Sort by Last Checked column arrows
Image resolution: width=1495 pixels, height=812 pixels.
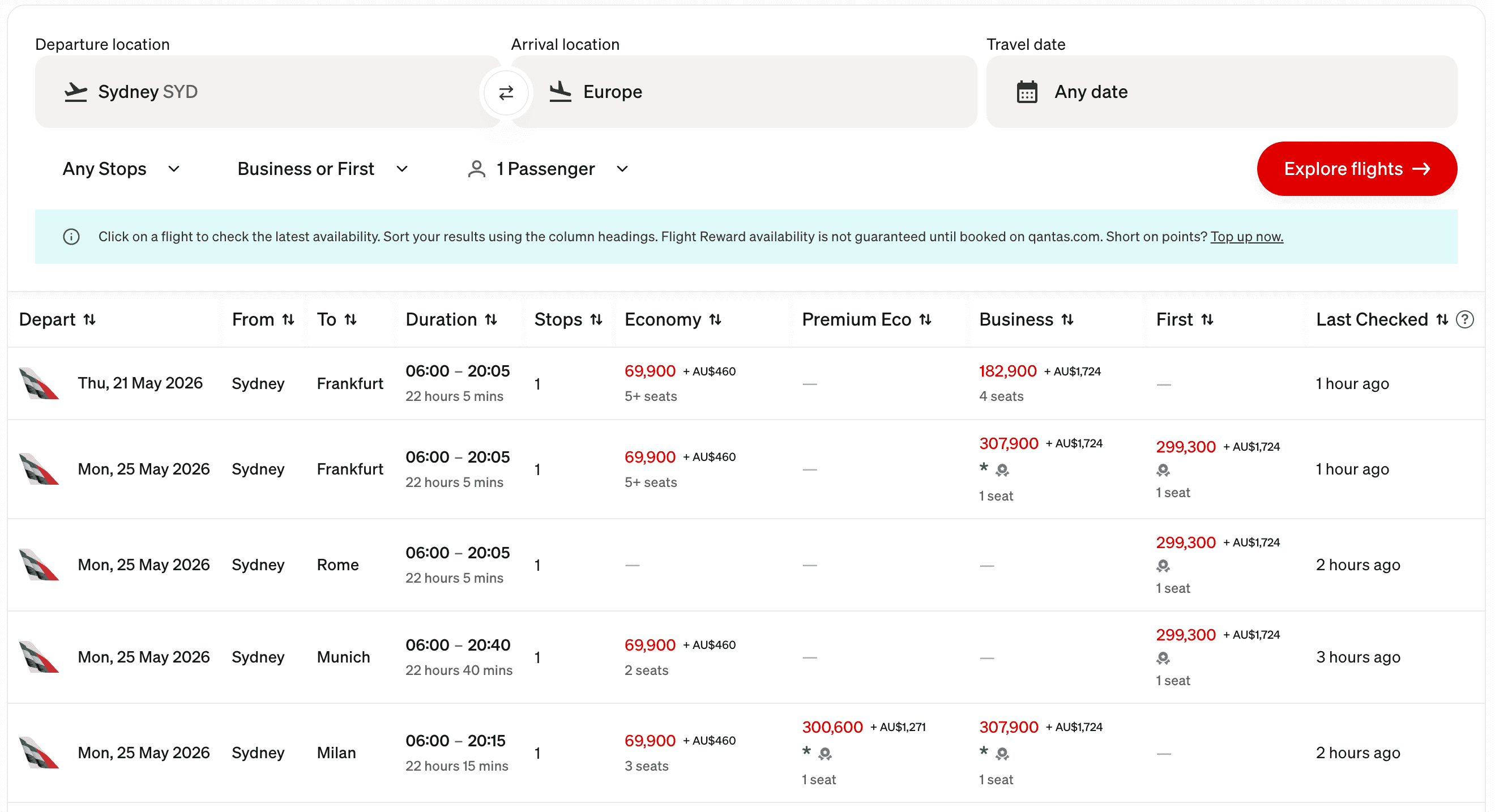[x=1442, y=319]
